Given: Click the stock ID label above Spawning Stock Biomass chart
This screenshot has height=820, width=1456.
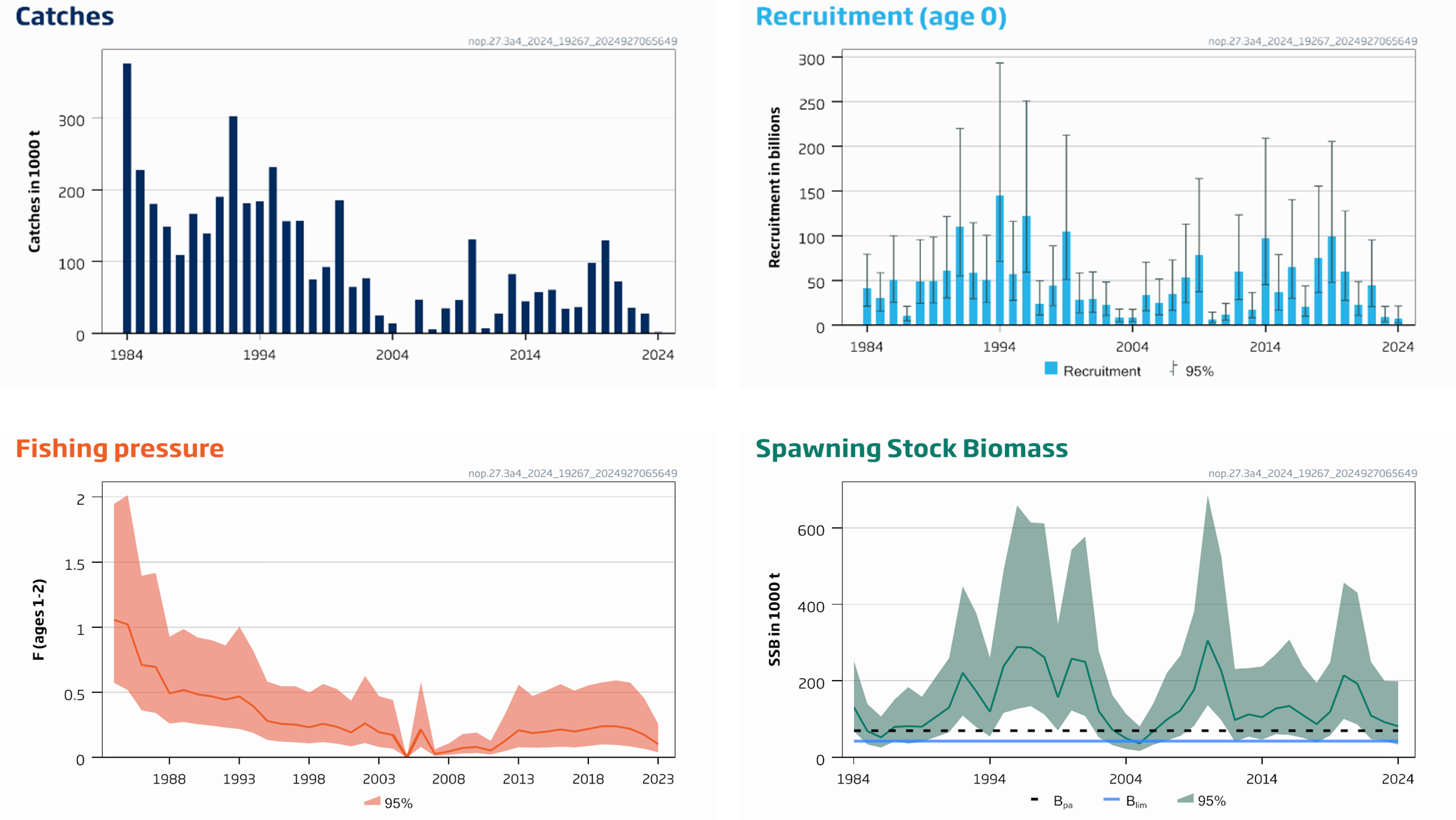Looking at the screenshot, I should [1312, 473].
